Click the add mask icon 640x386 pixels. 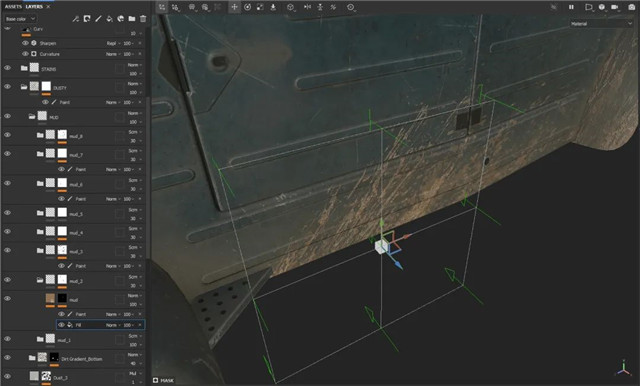point(87,19)
